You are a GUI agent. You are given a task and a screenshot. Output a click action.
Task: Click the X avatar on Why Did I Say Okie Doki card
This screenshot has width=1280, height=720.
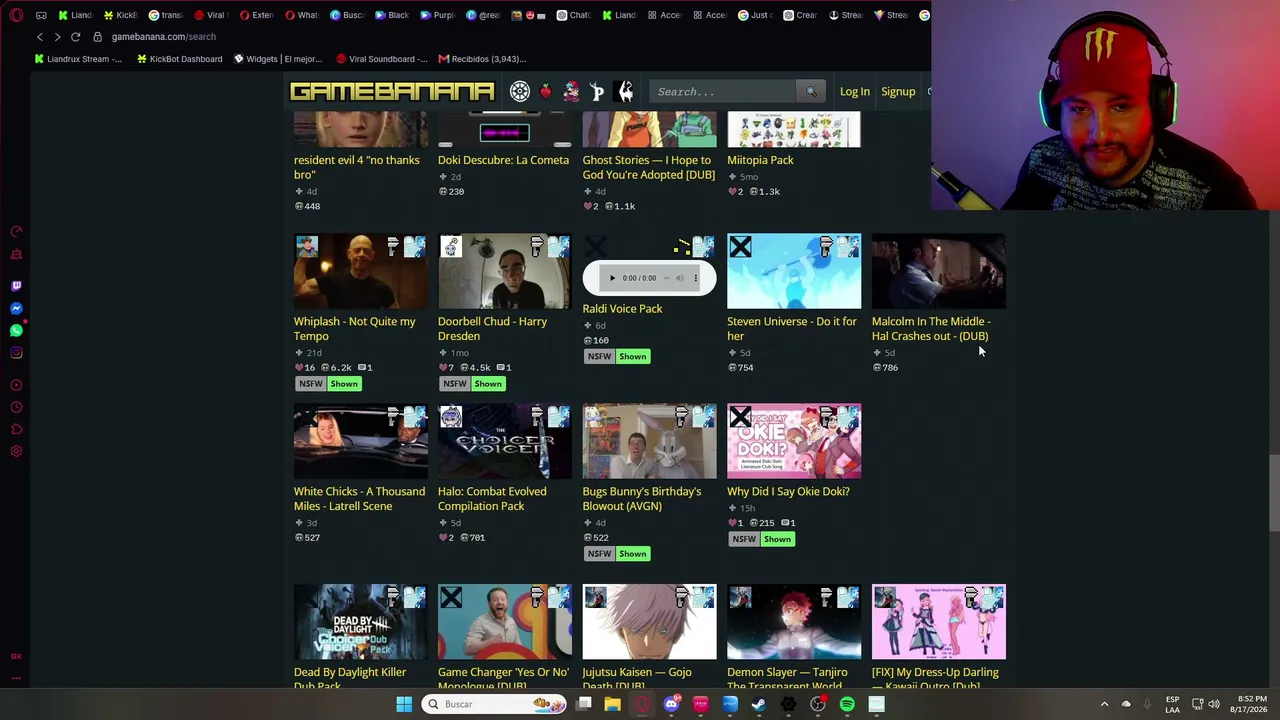[740, 416]
